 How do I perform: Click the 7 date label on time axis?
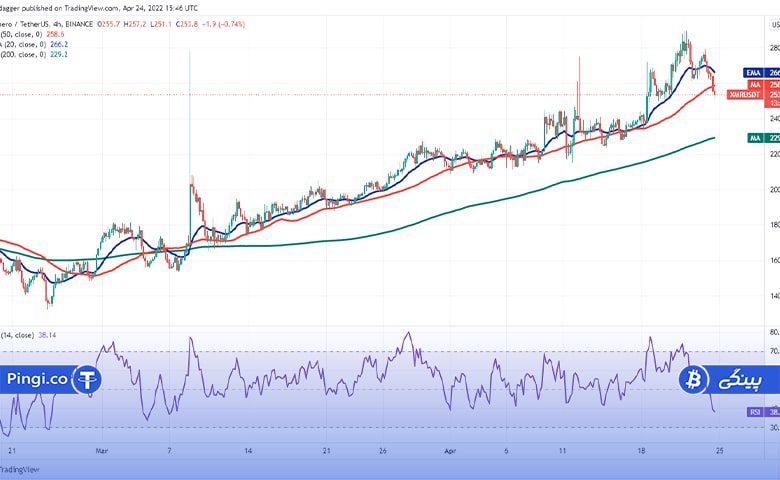coord(169,451)
